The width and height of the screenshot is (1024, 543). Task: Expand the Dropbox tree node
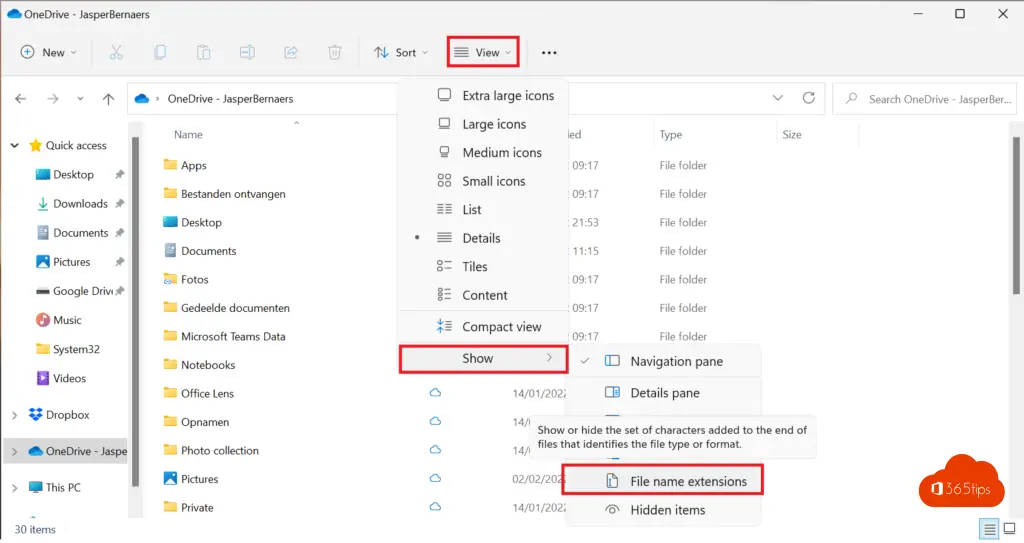14,415
